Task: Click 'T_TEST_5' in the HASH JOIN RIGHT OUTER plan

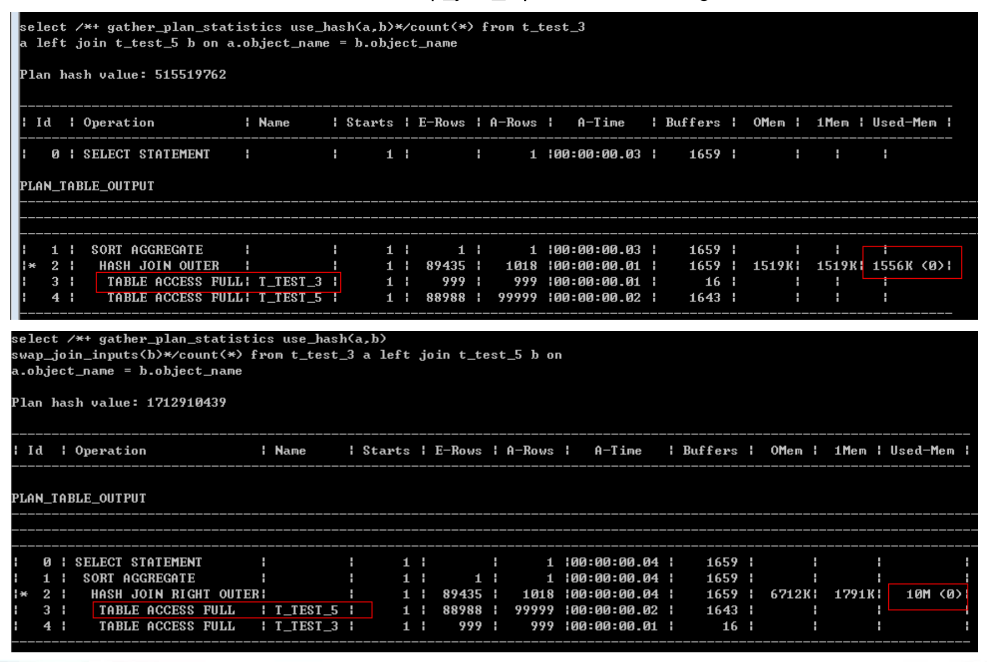Action: pyautogui.click(x=307, y=610)
